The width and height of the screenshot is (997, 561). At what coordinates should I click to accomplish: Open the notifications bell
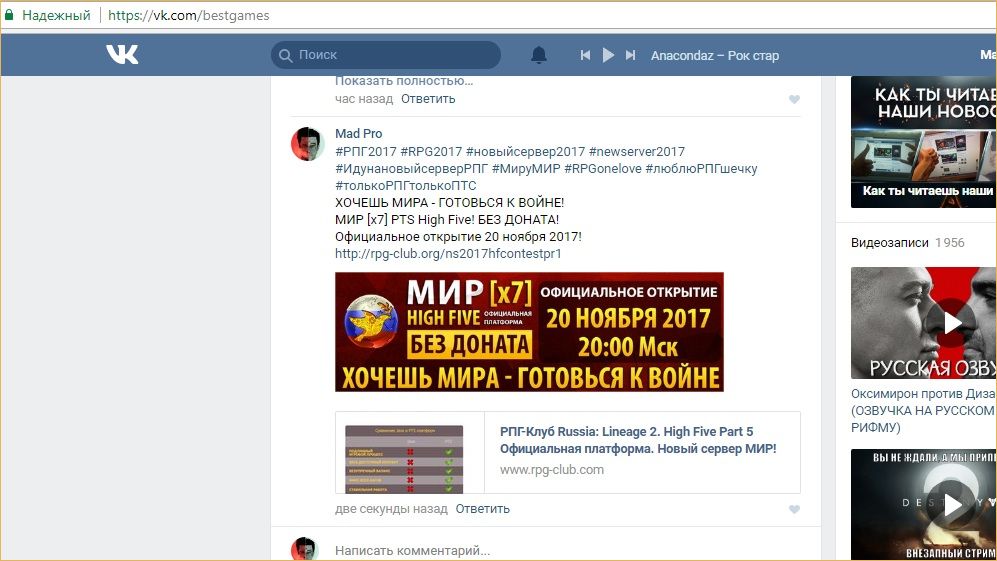pos(539,55)
